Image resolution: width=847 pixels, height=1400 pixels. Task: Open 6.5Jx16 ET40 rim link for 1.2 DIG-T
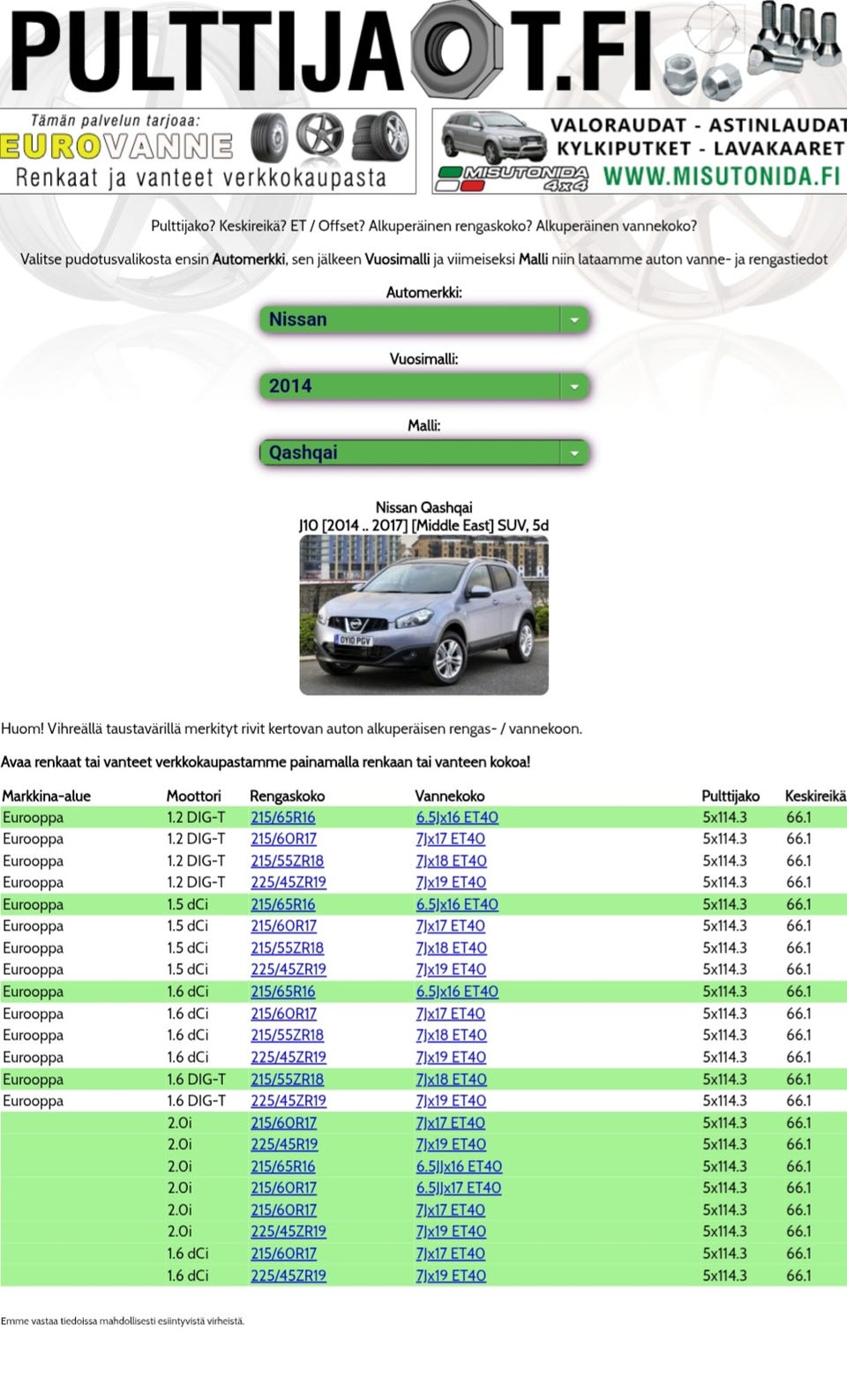tap(457, 818)
